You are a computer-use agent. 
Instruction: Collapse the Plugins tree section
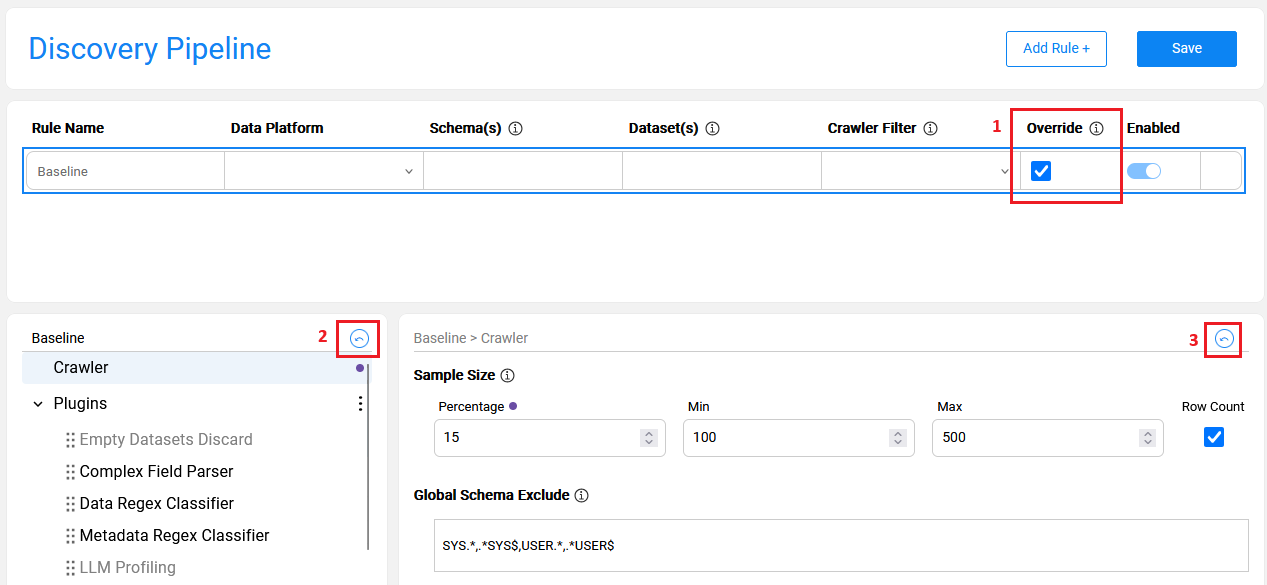click(38, 404)
